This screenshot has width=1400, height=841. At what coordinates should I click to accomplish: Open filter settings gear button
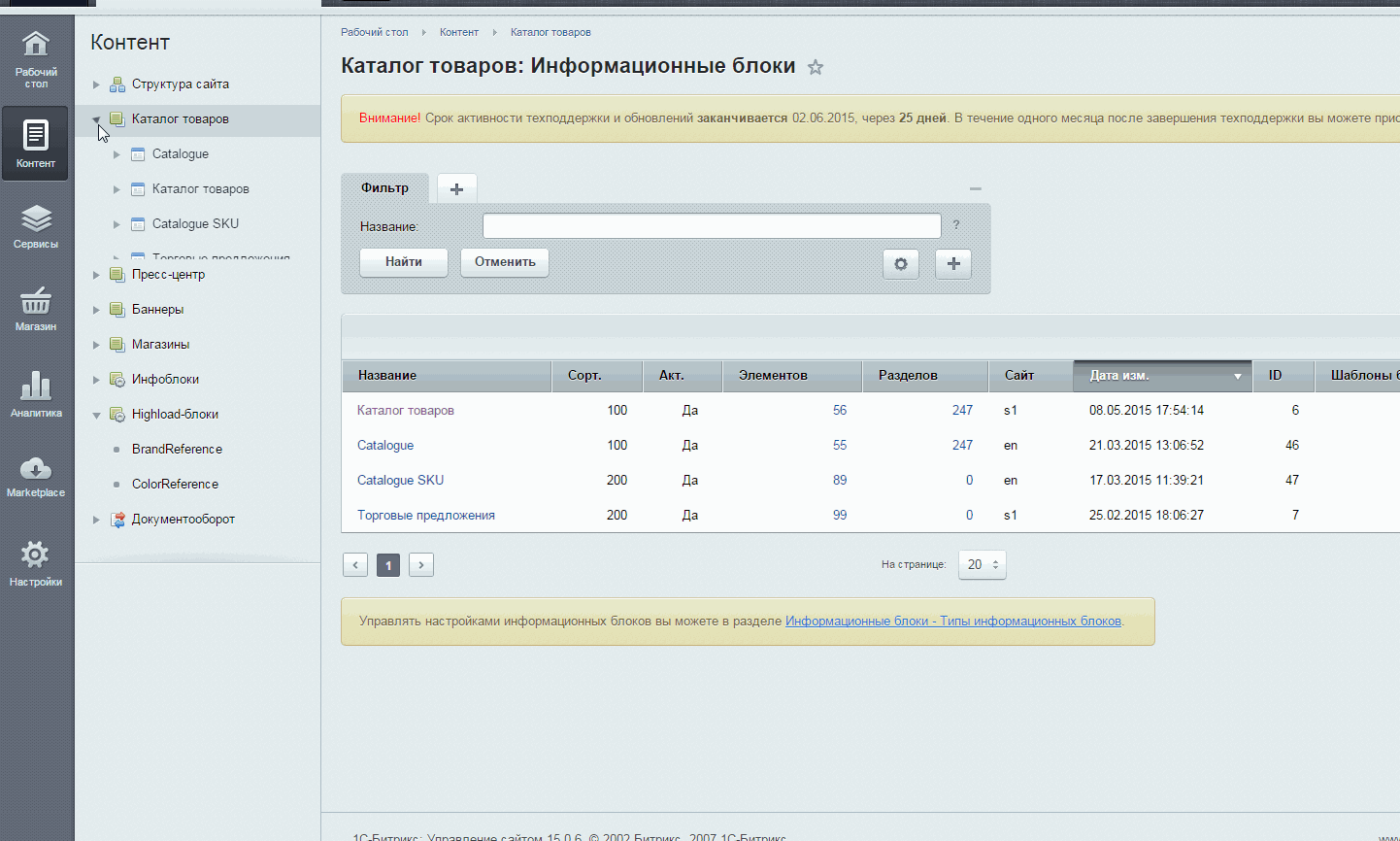click(x=901, y=264)
